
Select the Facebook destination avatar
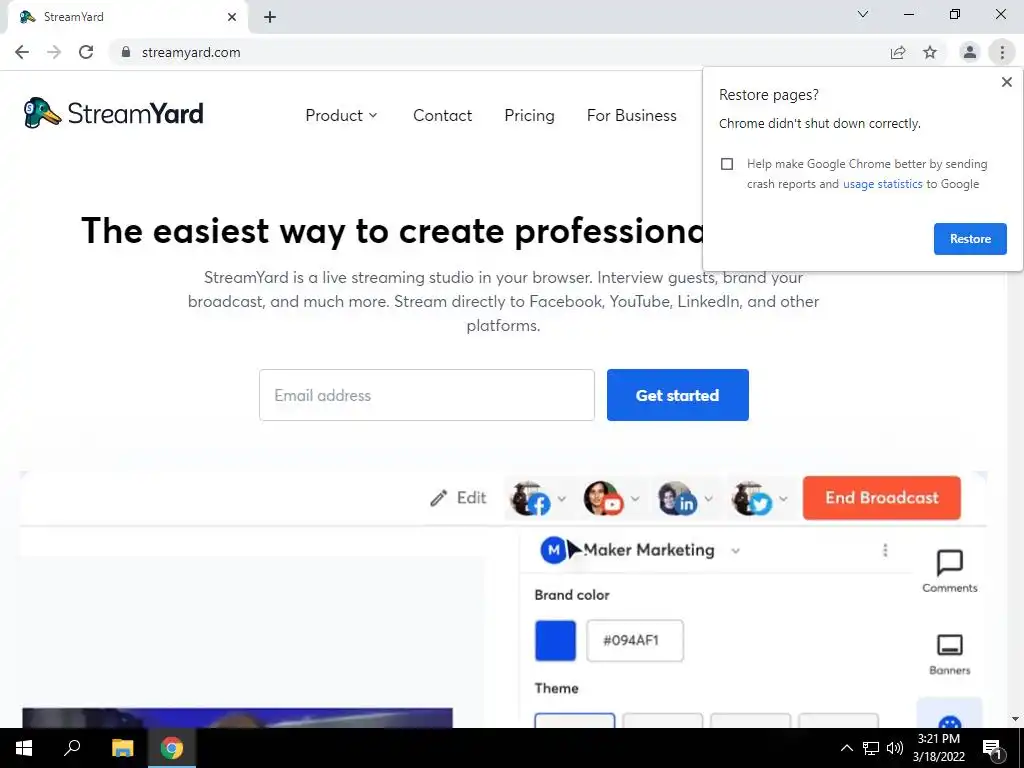(530, 499)
